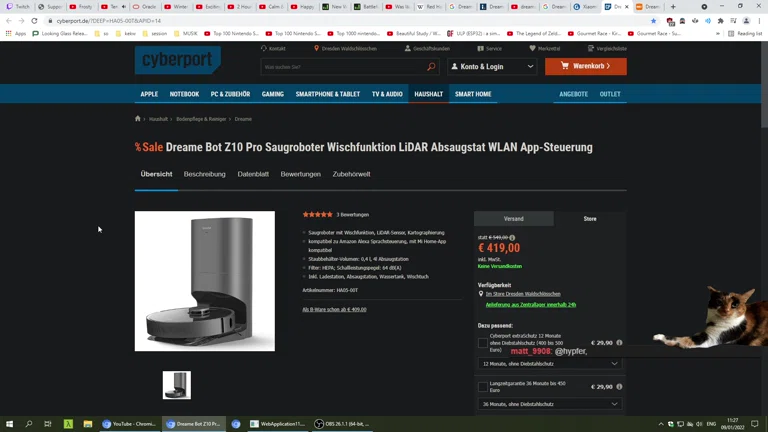Screen dimensions: 768x432
Task: Reload the page with browser refresh icon
Action: point(34,21)
